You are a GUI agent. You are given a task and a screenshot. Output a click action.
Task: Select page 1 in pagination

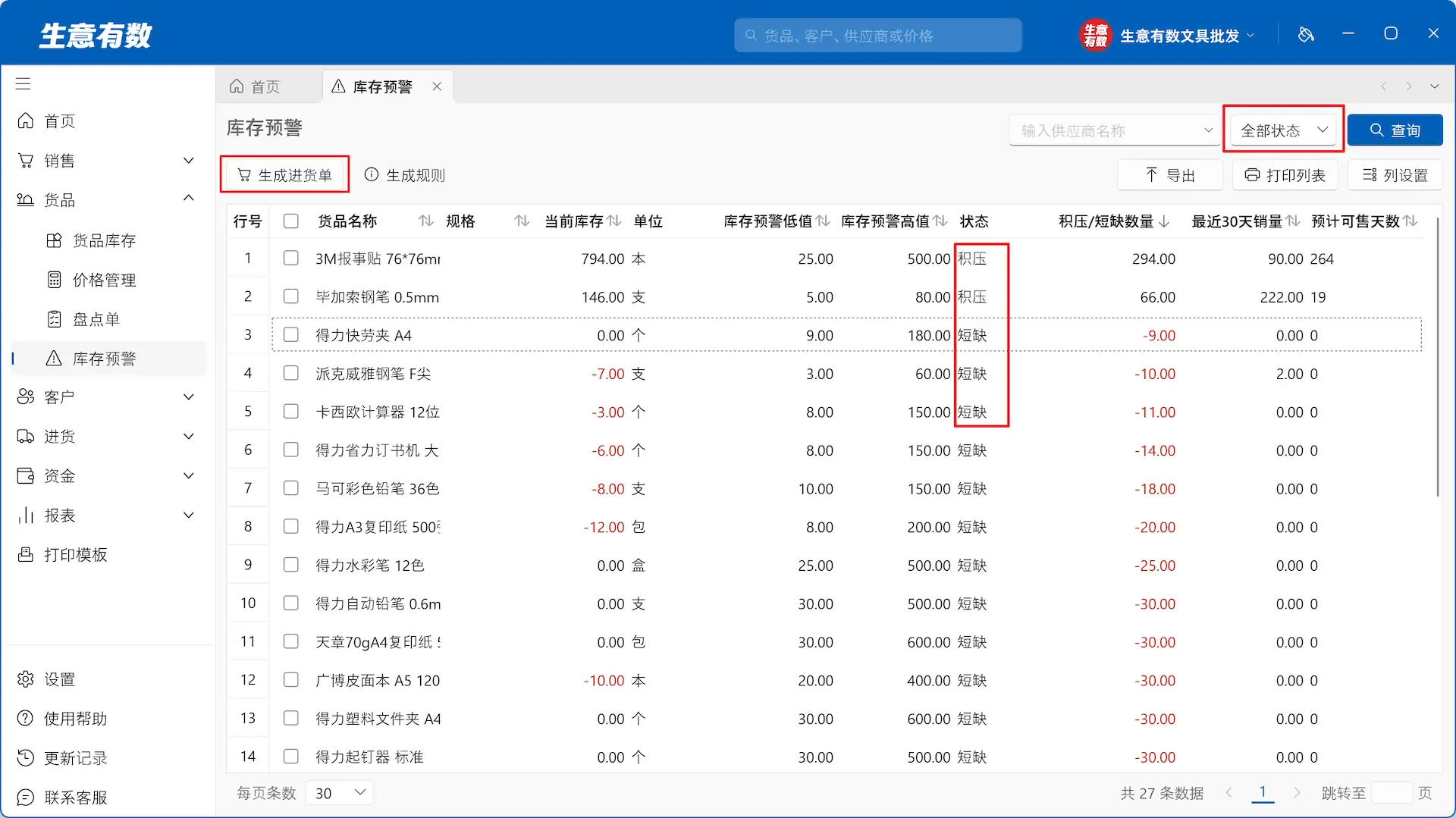1263,793
